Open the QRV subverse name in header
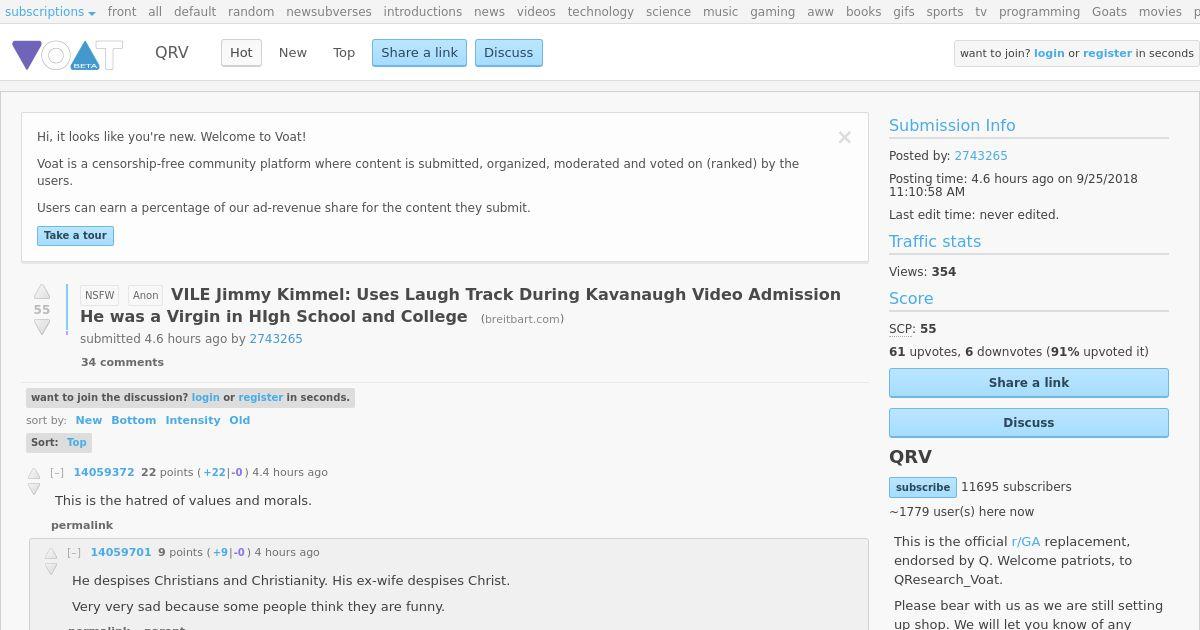Viewport: 1200px width, 630px height. (172, 53)
